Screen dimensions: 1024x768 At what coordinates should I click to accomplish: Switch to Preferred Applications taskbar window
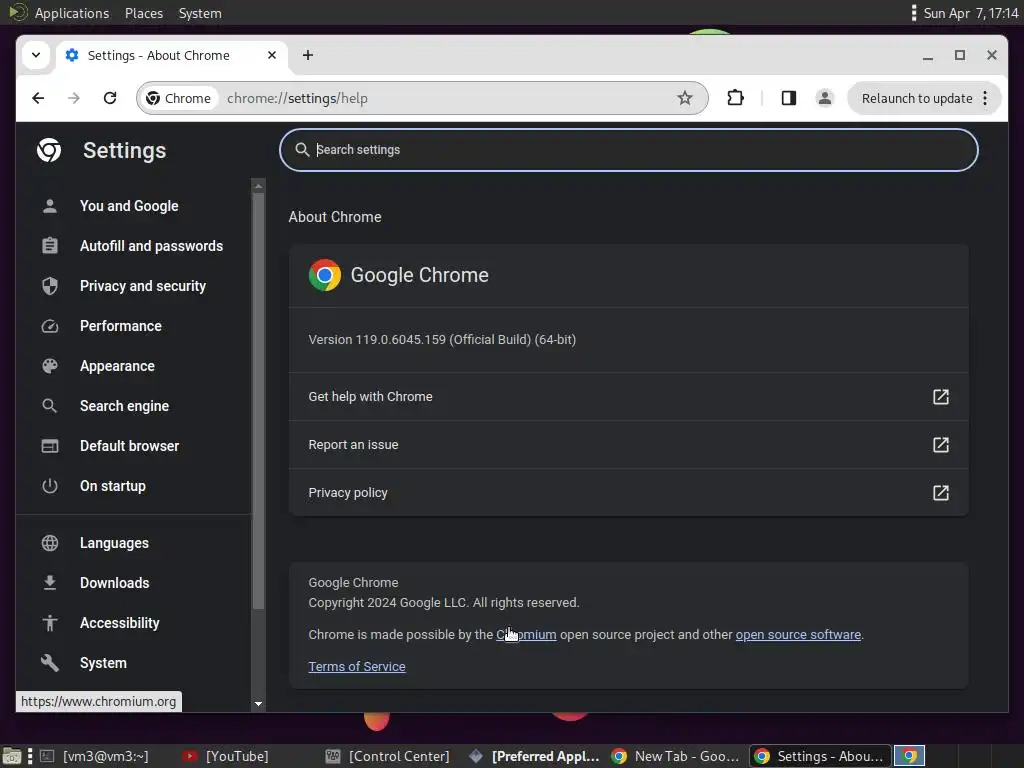pyautogui.click(x=534, y=756)
